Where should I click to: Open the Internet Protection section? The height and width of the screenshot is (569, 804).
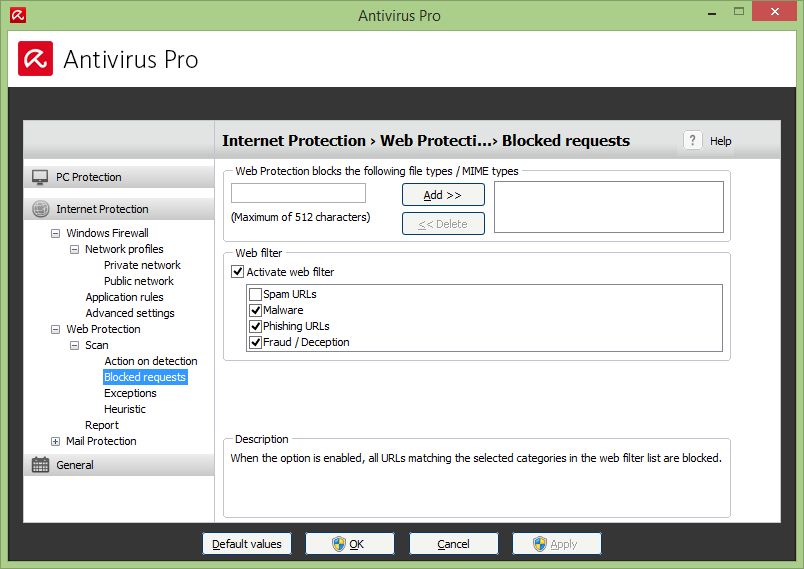pyautogui.click(x=119, y=209)
